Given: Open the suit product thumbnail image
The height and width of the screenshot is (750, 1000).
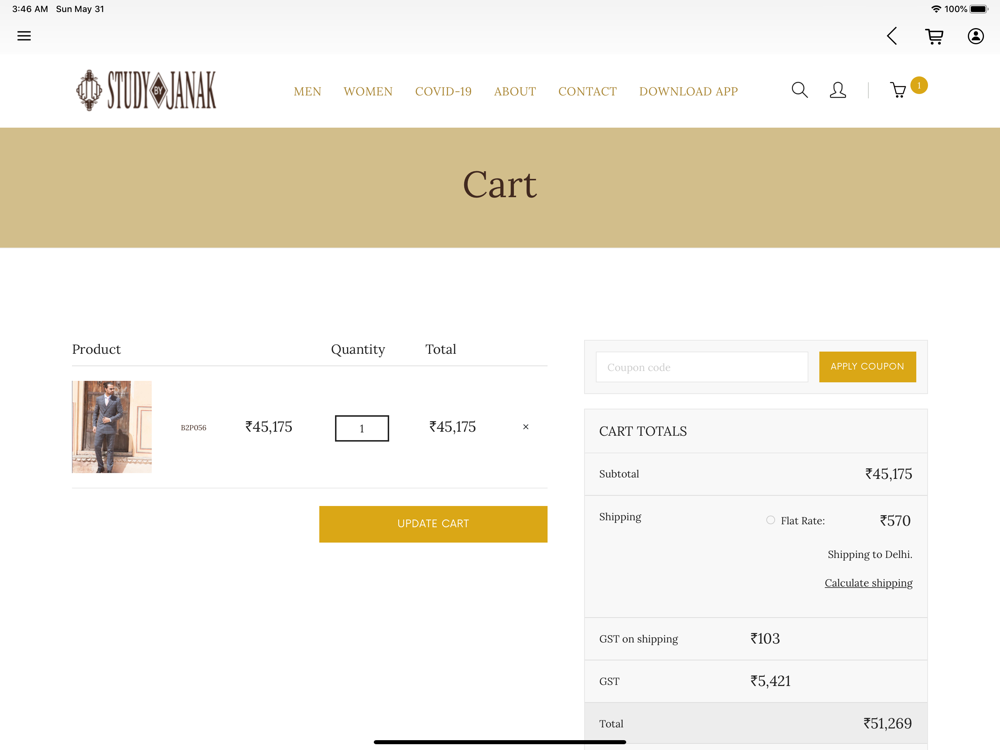Looking at the screenshot, I should click(112, 427).
